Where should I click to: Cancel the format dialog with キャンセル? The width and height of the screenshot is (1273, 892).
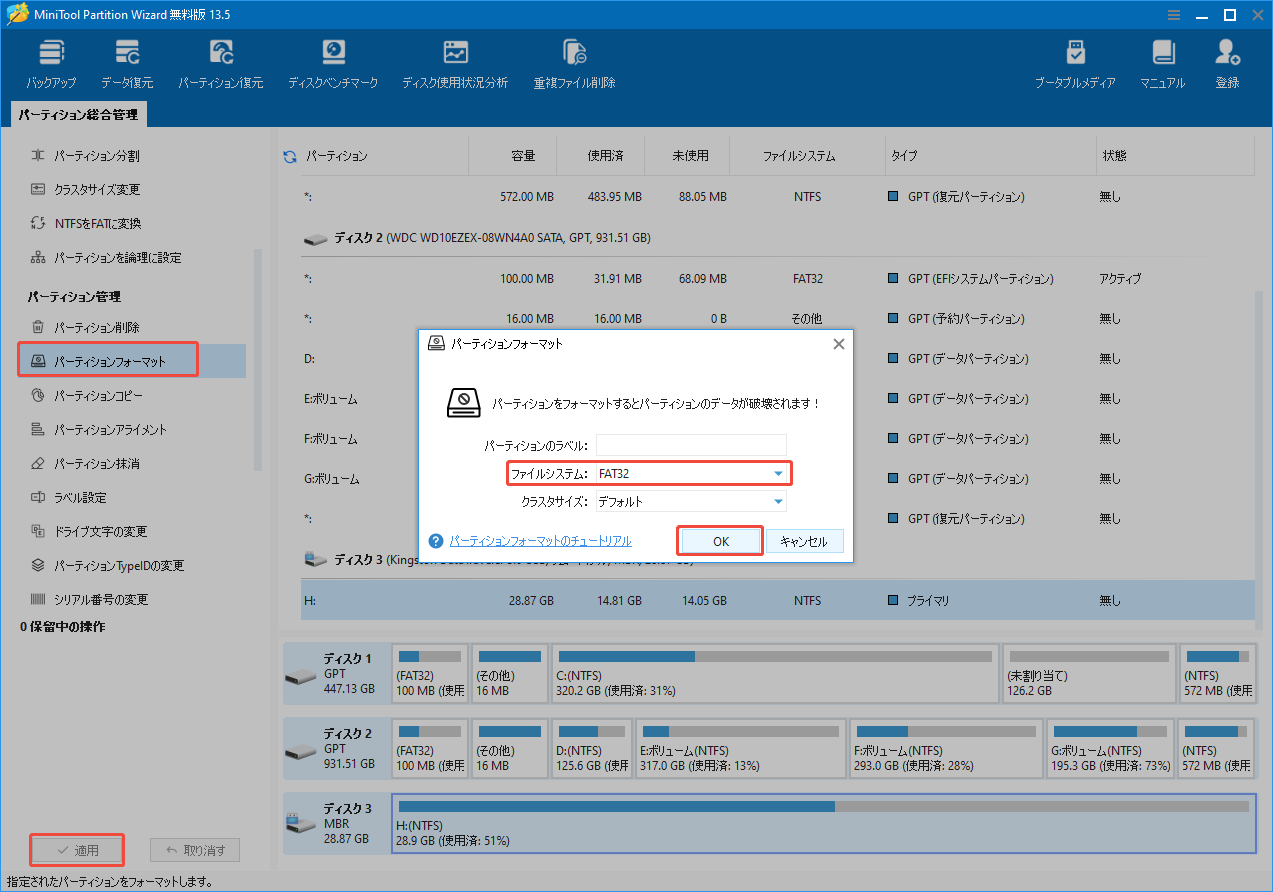pyautogui.click(x=803, y=540)
